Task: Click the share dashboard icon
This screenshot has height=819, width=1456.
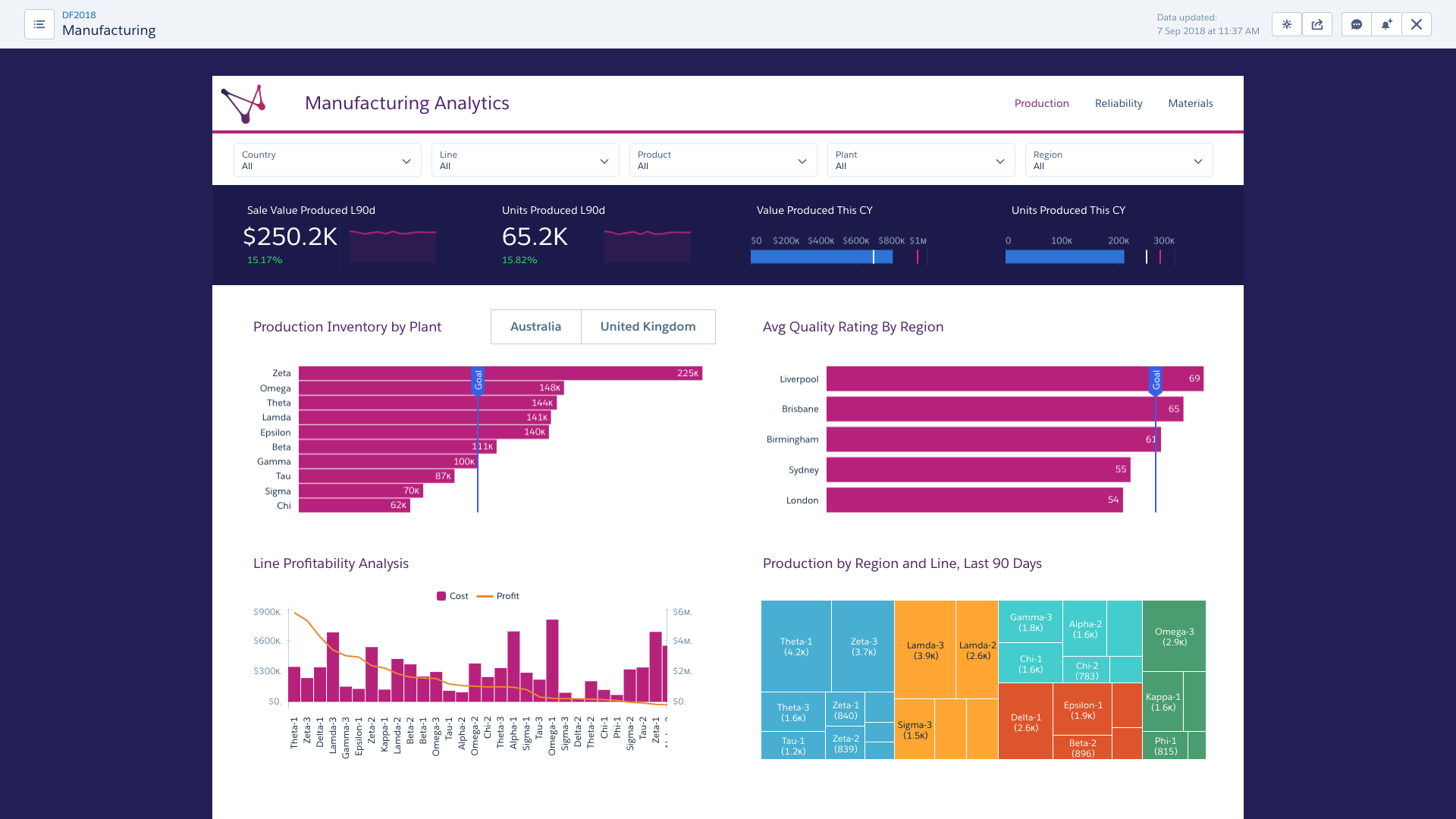Action: coord(1317,24)
